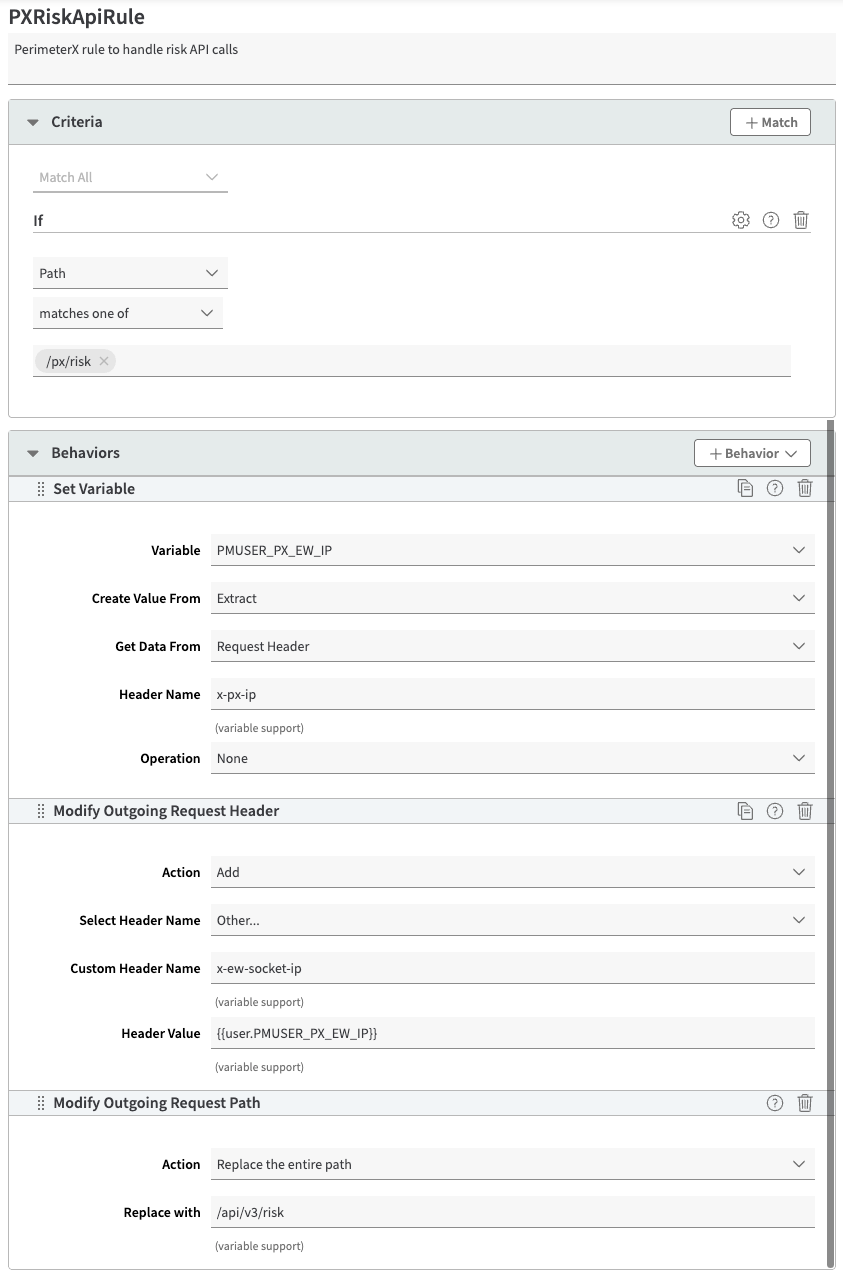Image resolution: width=843 pixels, height=1277 pixels.
Task: Delete the If criteria with trash icon
Action: (x=801, y=220)
